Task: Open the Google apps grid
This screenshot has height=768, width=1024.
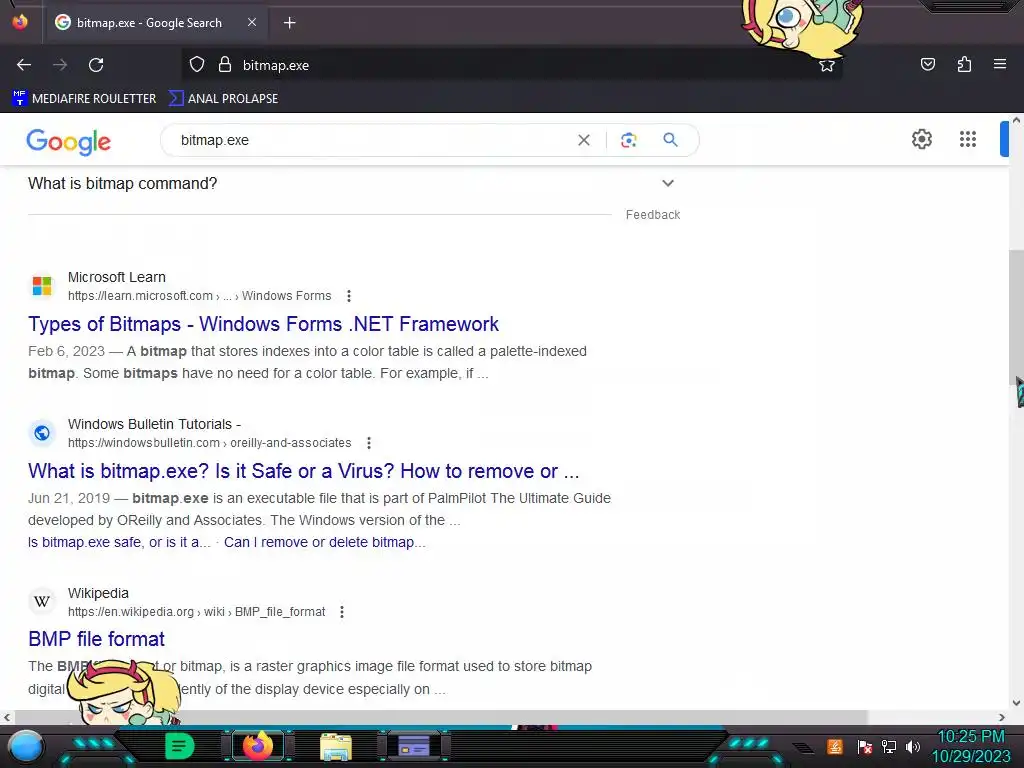Action: pyautogui.click(x=968, y=139)
